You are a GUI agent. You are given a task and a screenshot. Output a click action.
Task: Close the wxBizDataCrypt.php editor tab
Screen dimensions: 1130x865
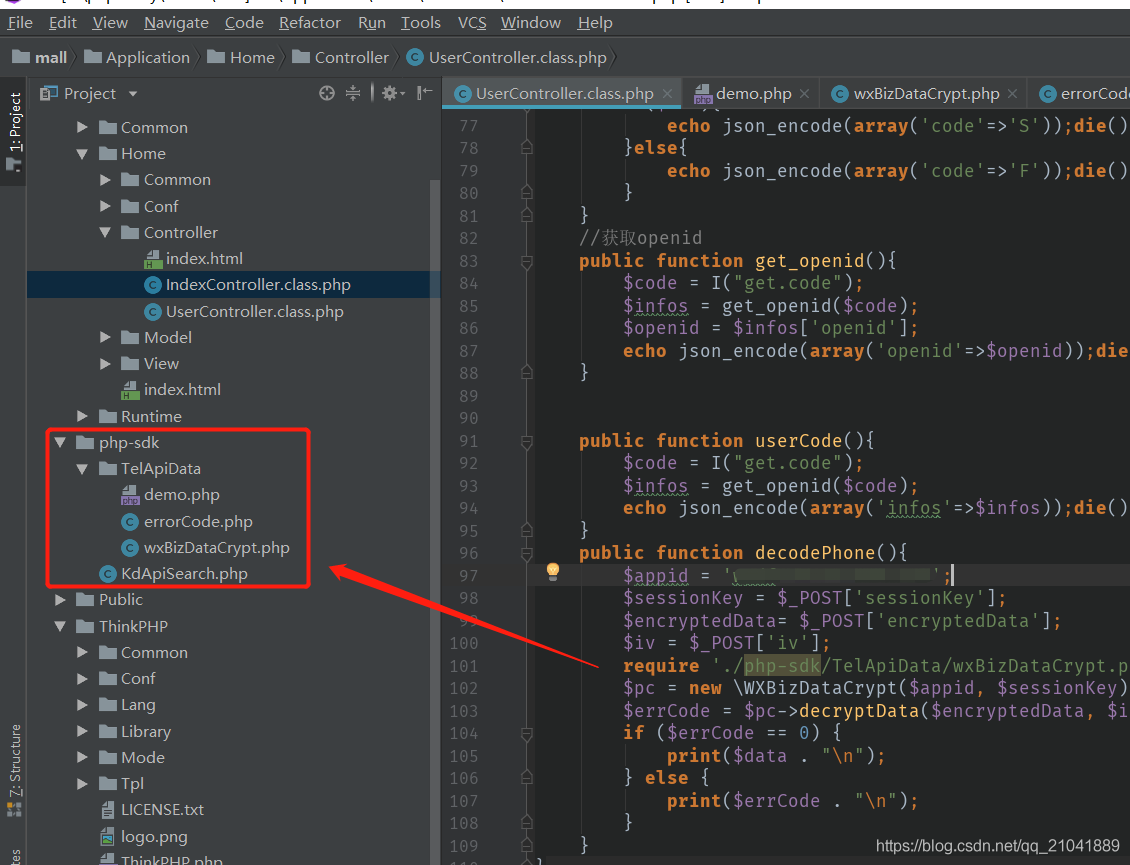point(1012,94)
